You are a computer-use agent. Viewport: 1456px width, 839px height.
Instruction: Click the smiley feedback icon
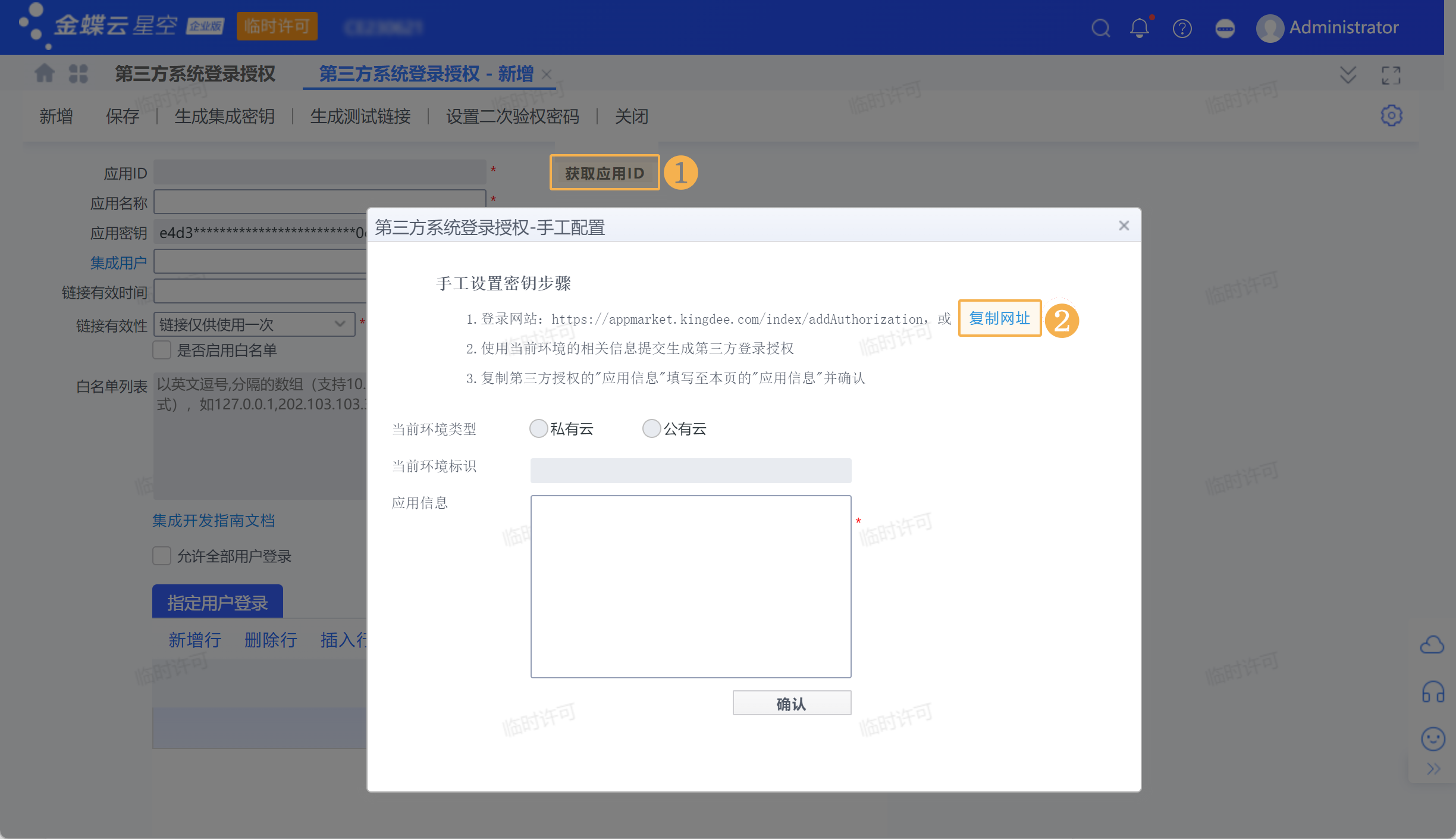tap(1432, 739)
